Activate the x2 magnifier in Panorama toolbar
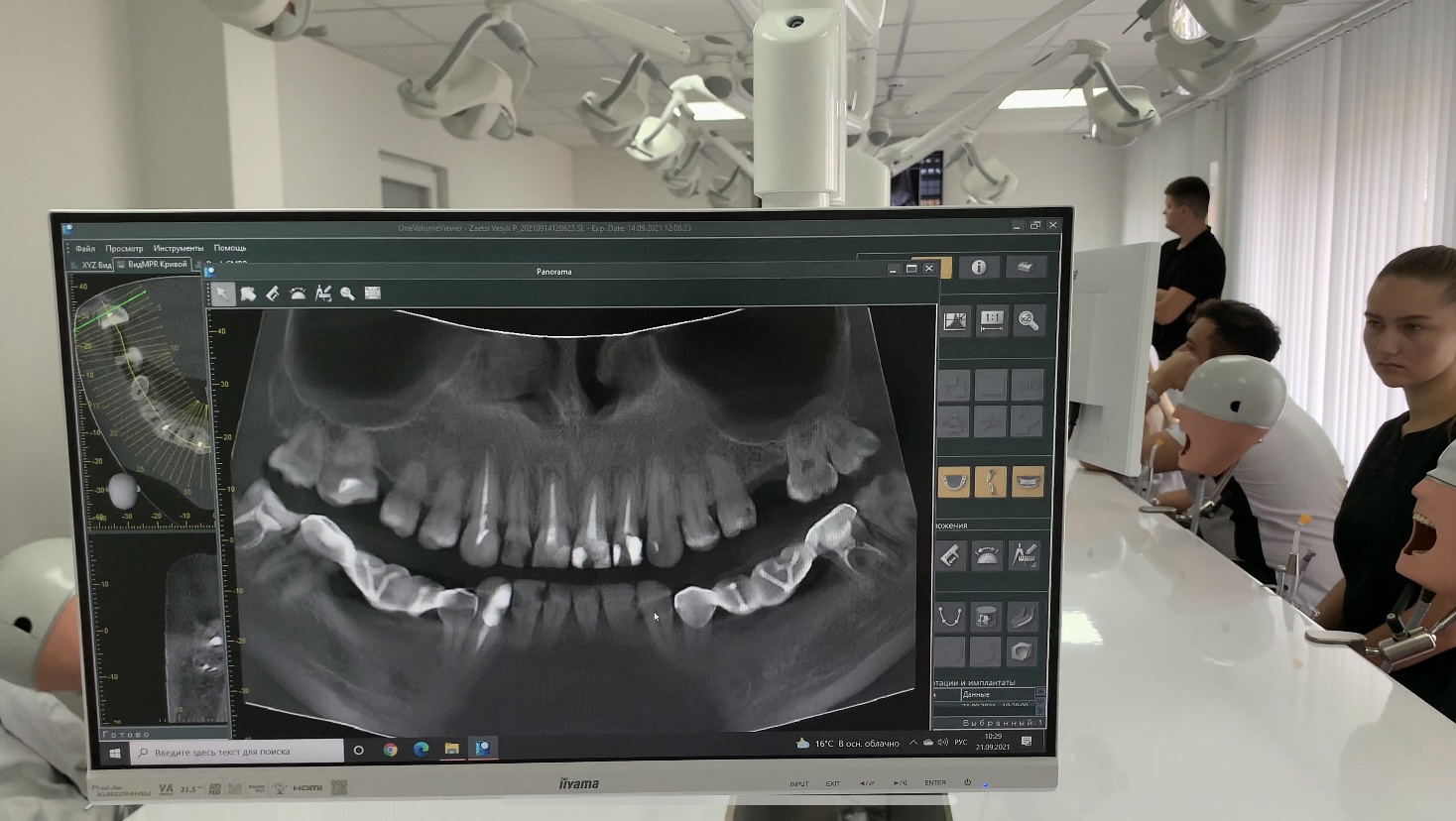1456x821 pixels. [x=347, y=293]
